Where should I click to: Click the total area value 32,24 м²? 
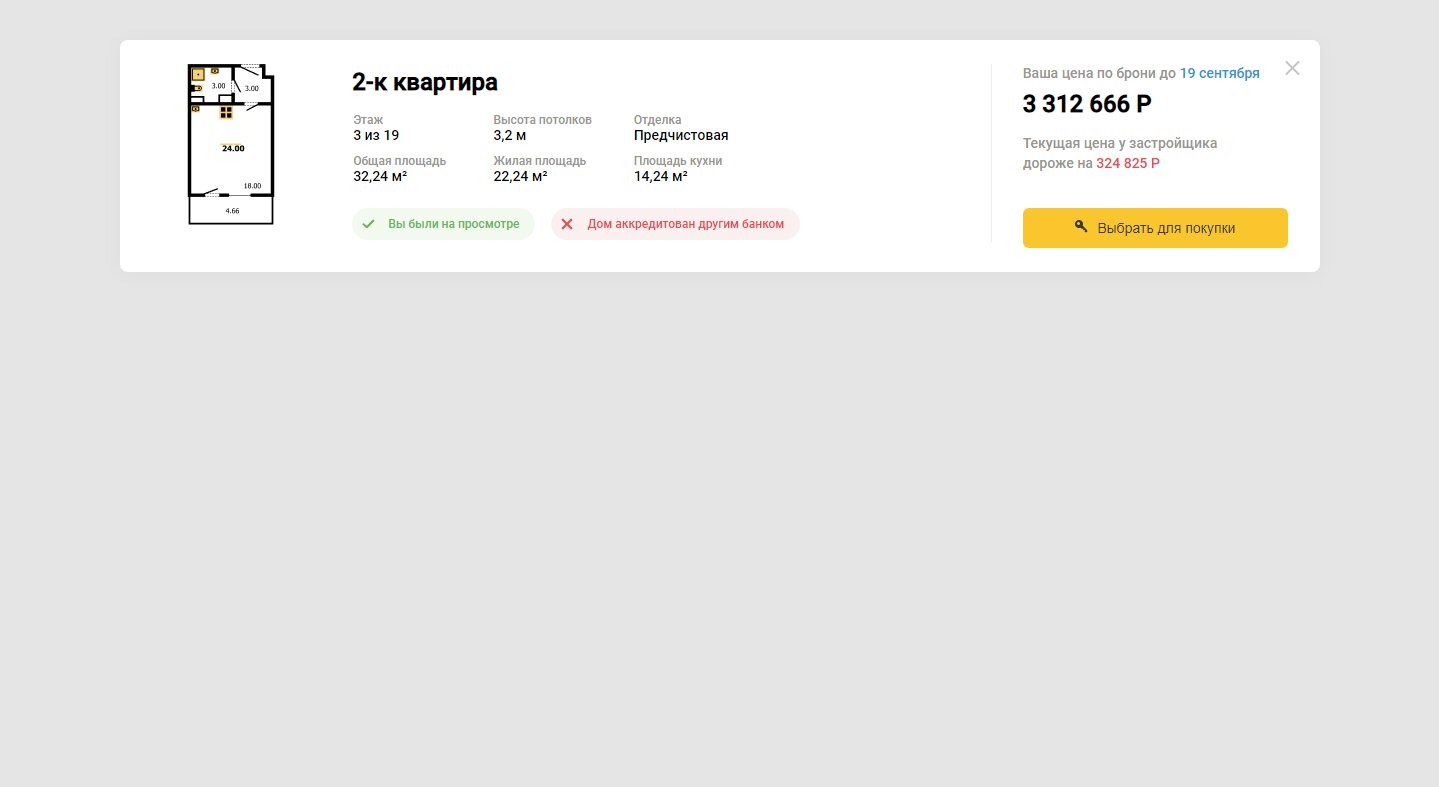click(x=380, y=177)
